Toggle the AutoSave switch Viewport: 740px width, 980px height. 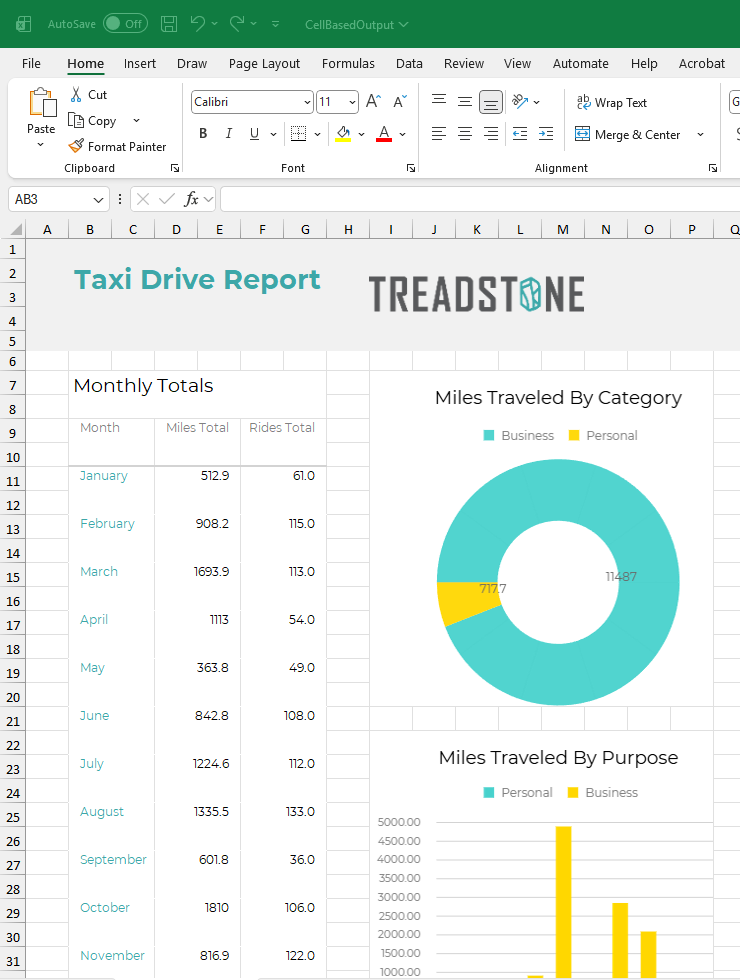point(125,23)
